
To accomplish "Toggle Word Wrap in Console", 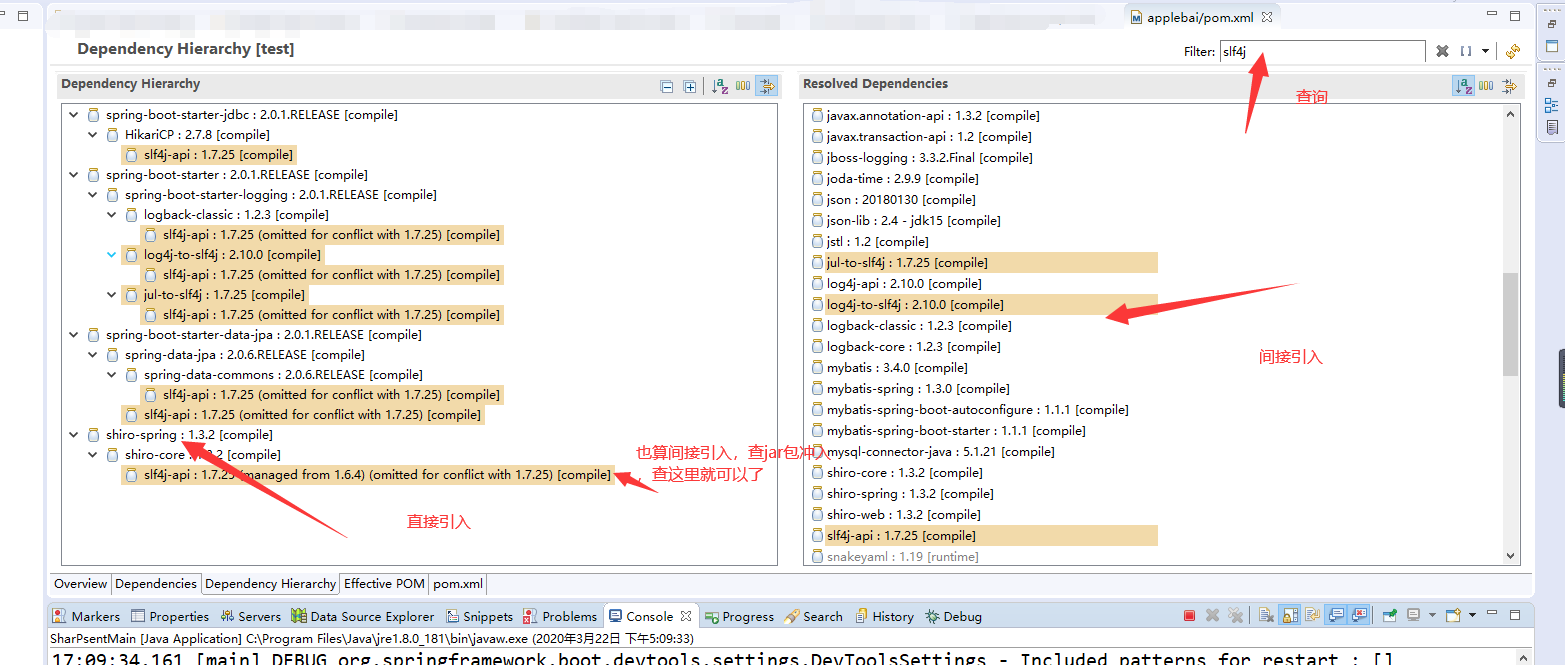I will point(1312,615).
